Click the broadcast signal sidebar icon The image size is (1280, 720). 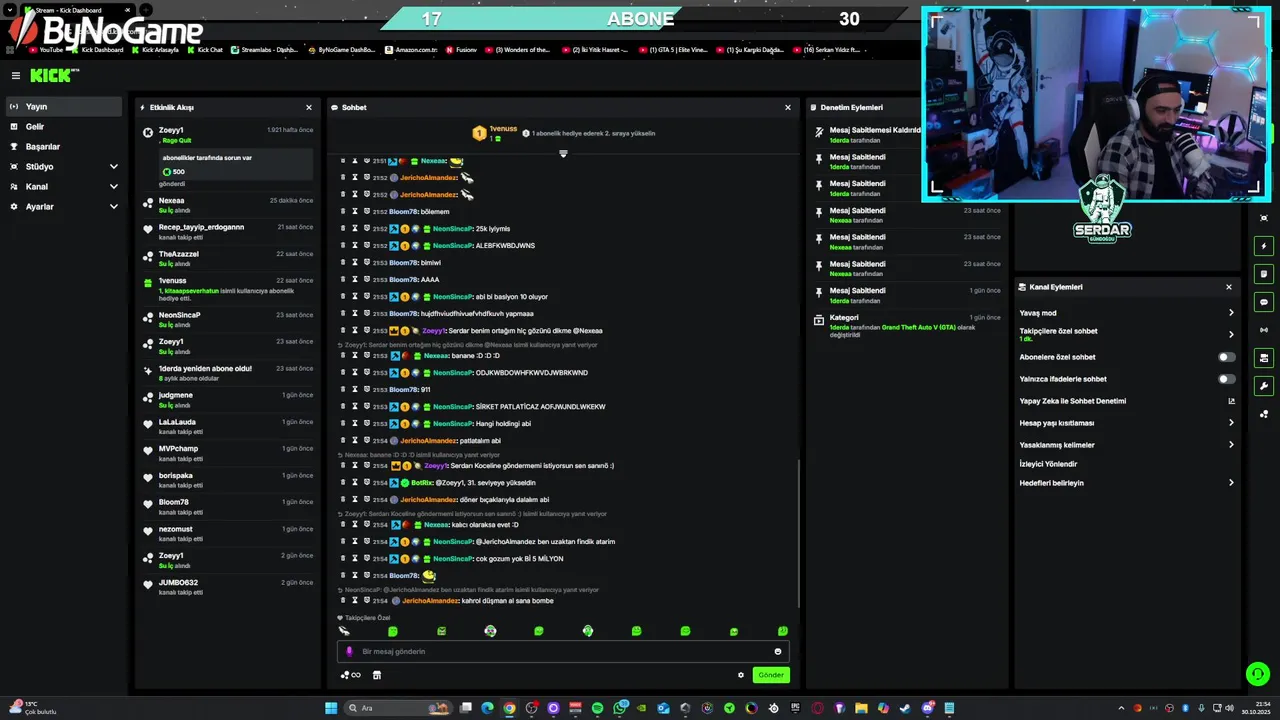(x=1264, y=330)
